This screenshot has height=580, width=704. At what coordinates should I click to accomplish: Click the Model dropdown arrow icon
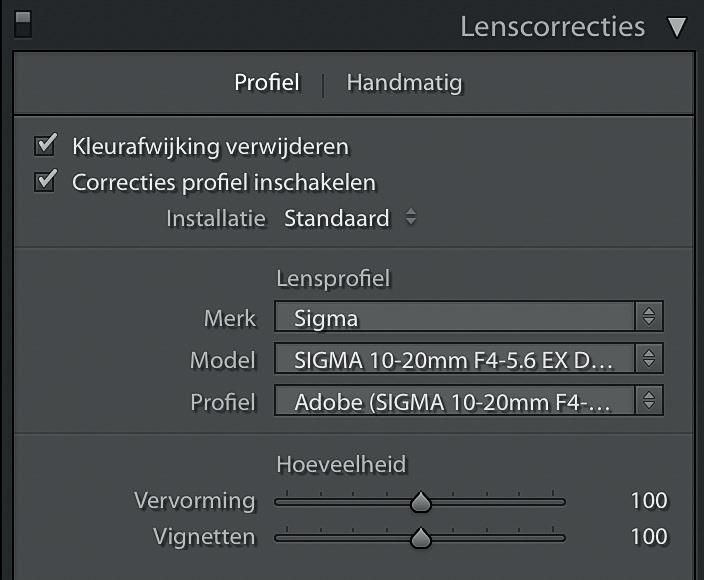(x=649, y=360)
